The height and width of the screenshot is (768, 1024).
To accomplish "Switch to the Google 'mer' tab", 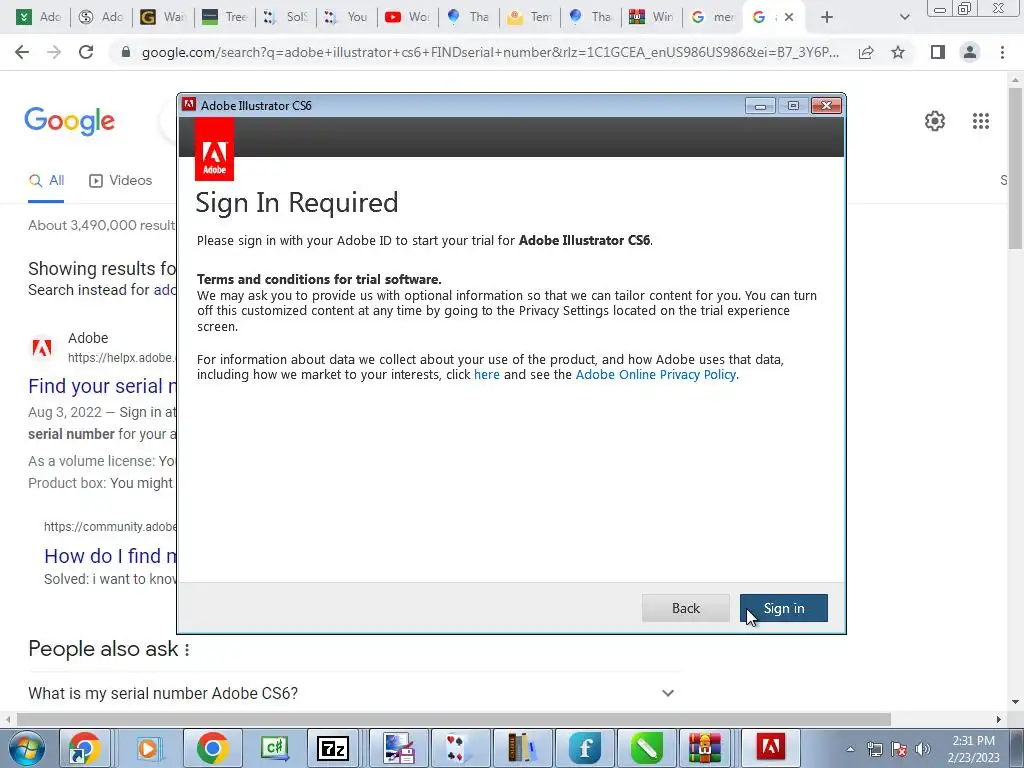I will 712,17.
